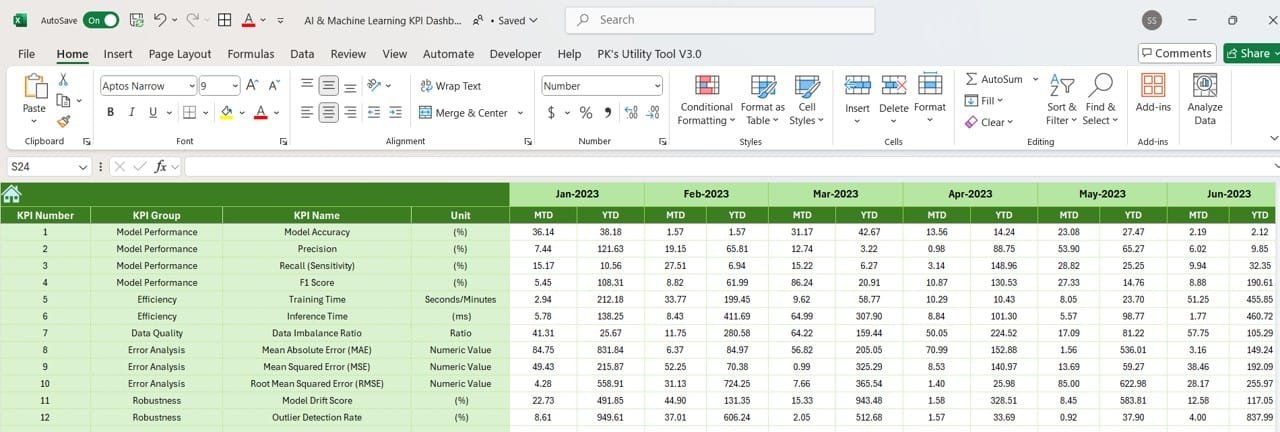The image size is (1280, 432).
Task: Toggle bold formatting
Action: 110,113
